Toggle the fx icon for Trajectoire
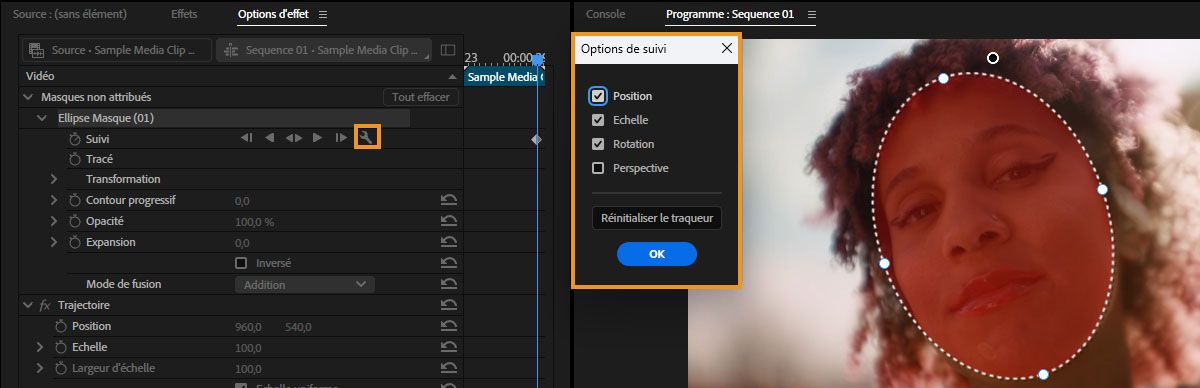The image size is (1200, 388). point(44,305)
